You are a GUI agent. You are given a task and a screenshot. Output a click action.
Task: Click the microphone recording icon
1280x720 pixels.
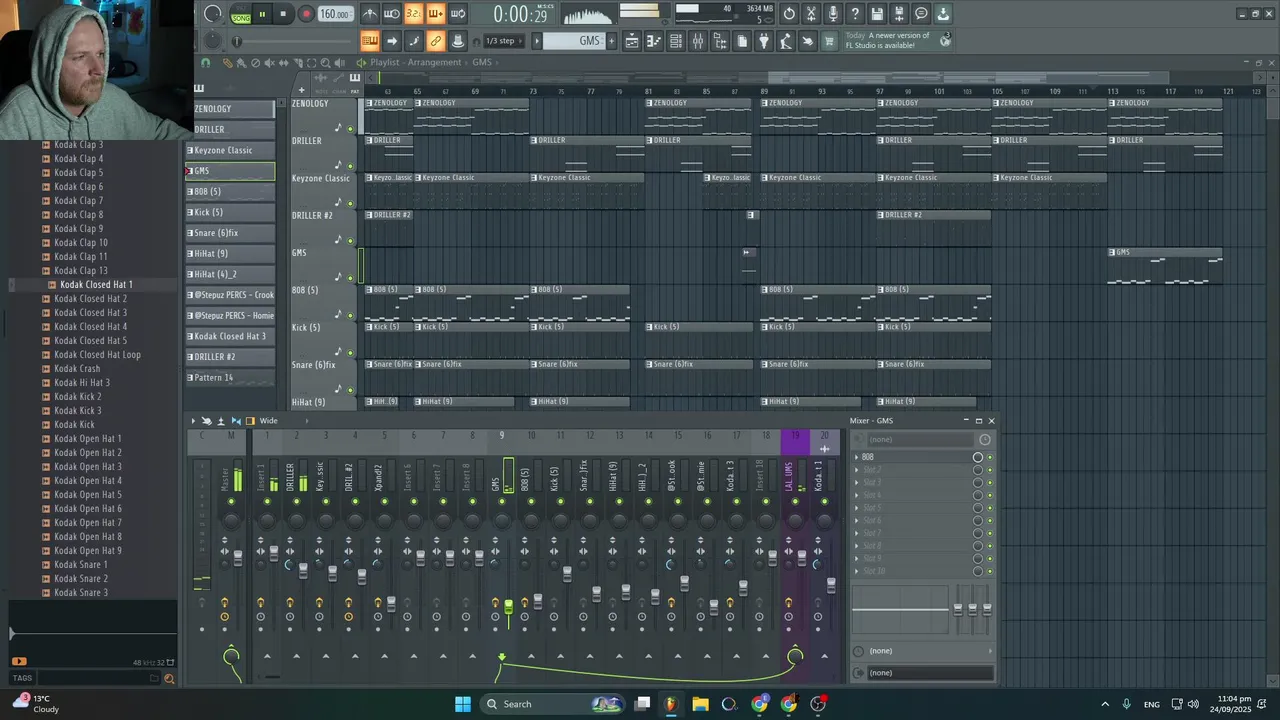[833, 14]
